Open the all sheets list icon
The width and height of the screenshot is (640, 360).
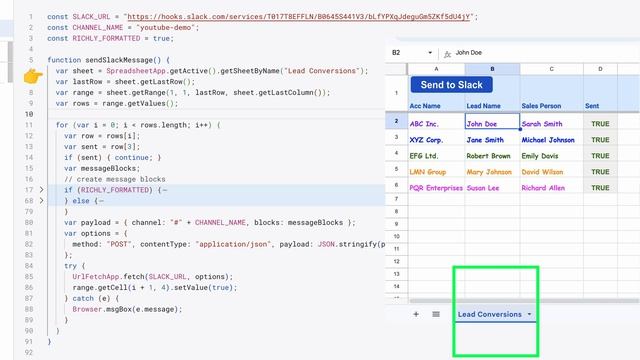click(436, 314)
